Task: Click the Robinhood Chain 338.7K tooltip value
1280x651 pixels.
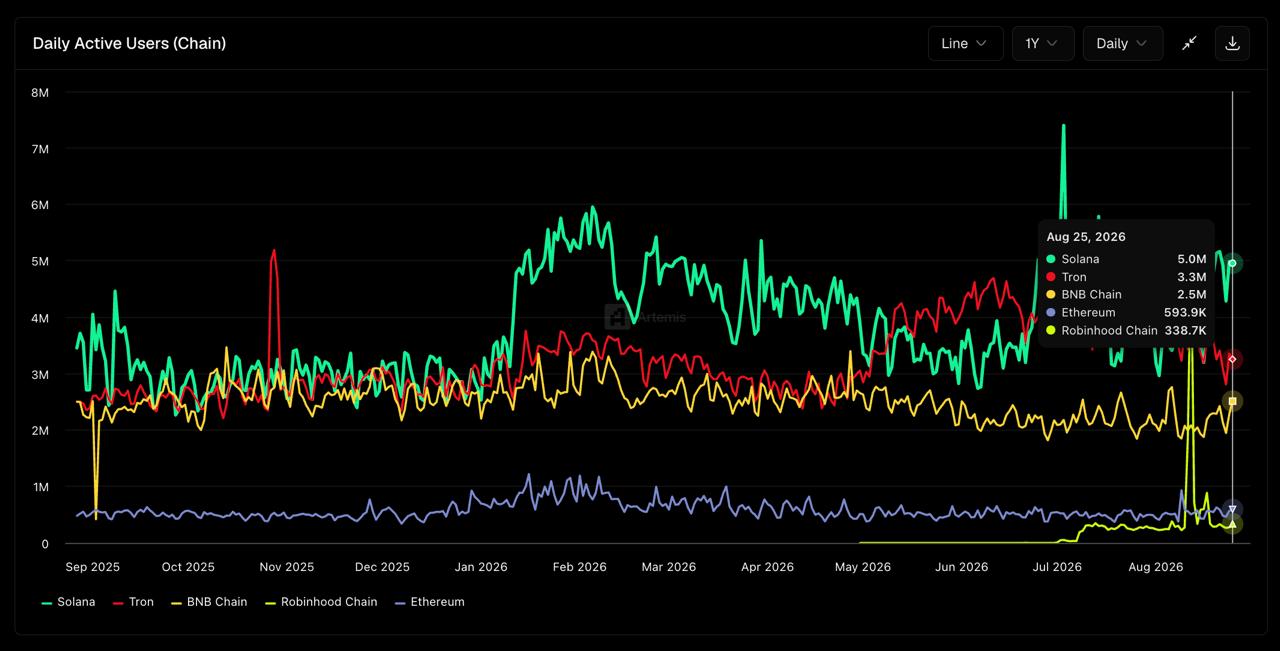Action: pyautogui.click(x=1185, y=330)
